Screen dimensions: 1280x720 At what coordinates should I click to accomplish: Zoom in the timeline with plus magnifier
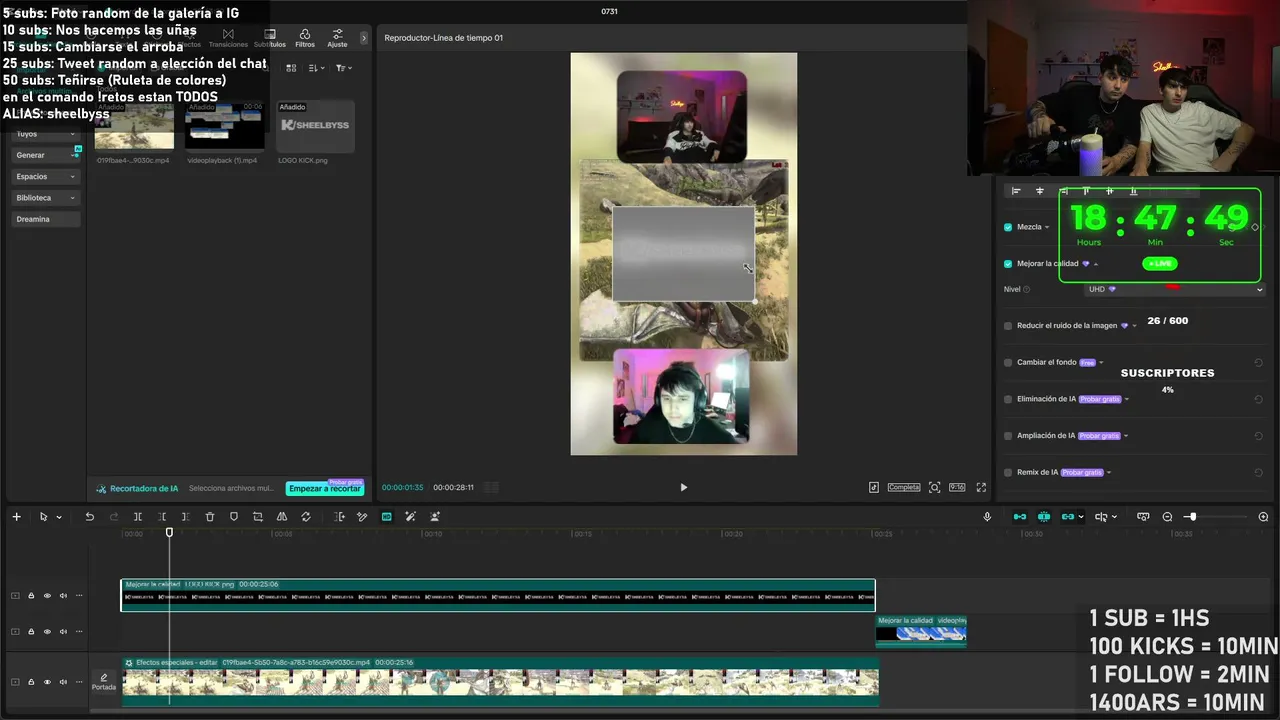point(1263,517)
